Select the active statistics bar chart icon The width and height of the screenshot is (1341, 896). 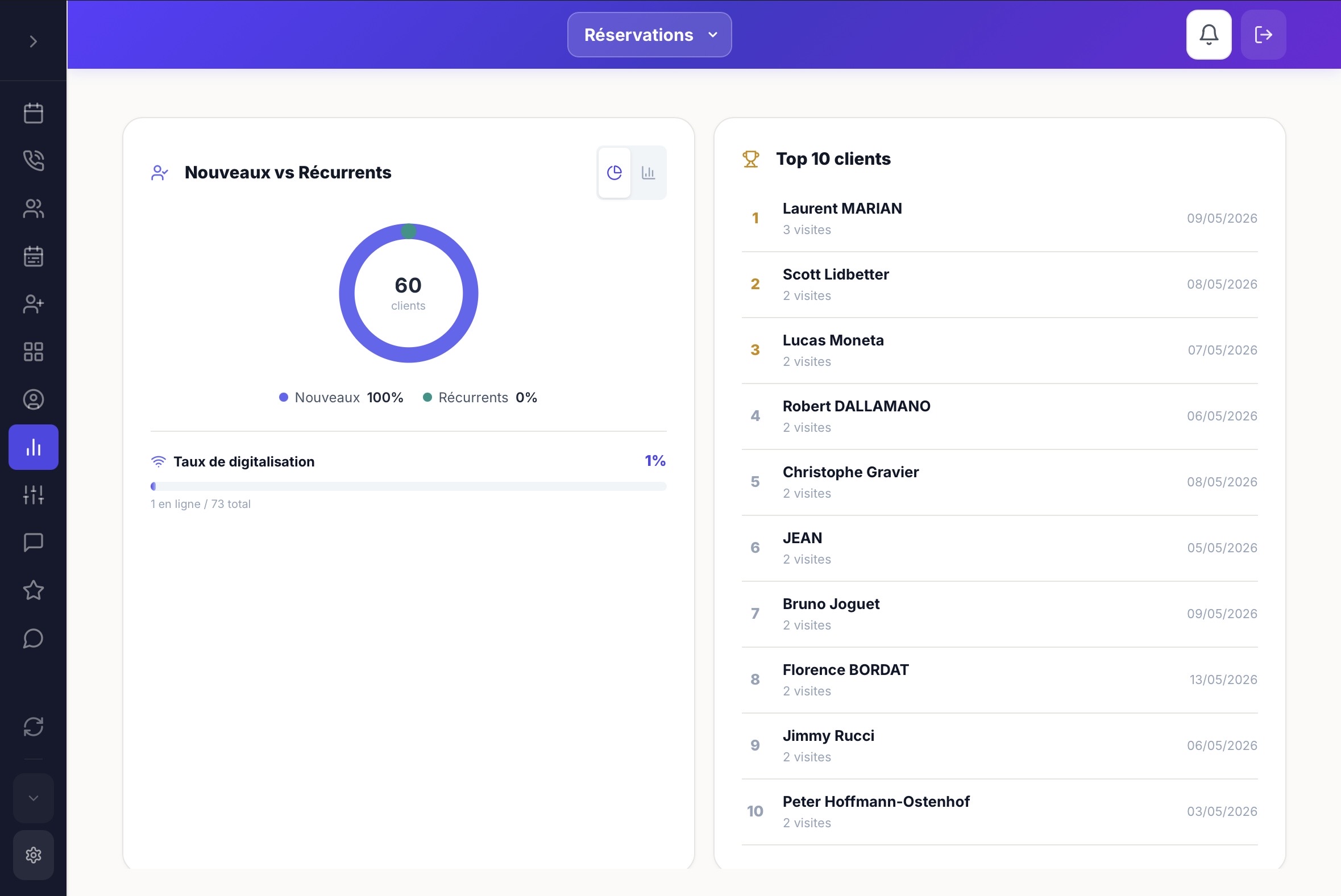click(x=33, y=447)
